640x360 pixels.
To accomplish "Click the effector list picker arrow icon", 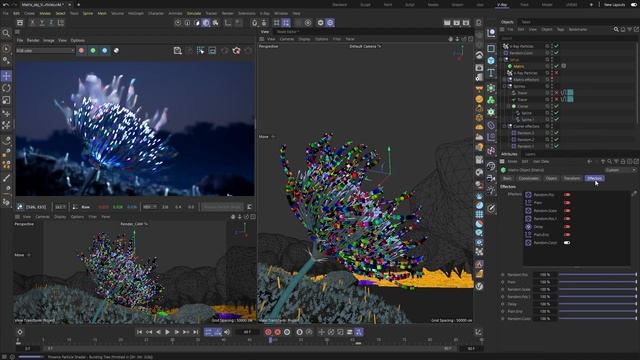I will click(634, 194).
